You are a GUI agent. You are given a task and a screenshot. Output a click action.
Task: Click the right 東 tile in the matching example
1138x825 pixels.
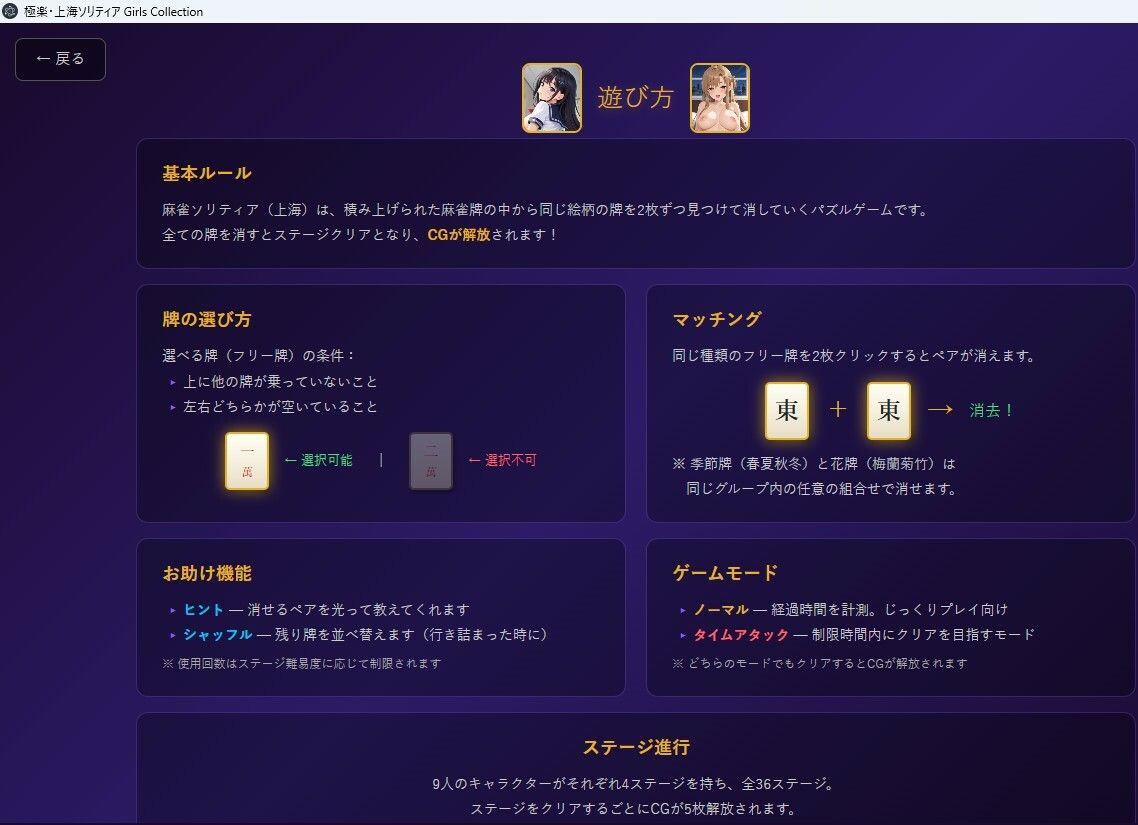click(888, 410)
